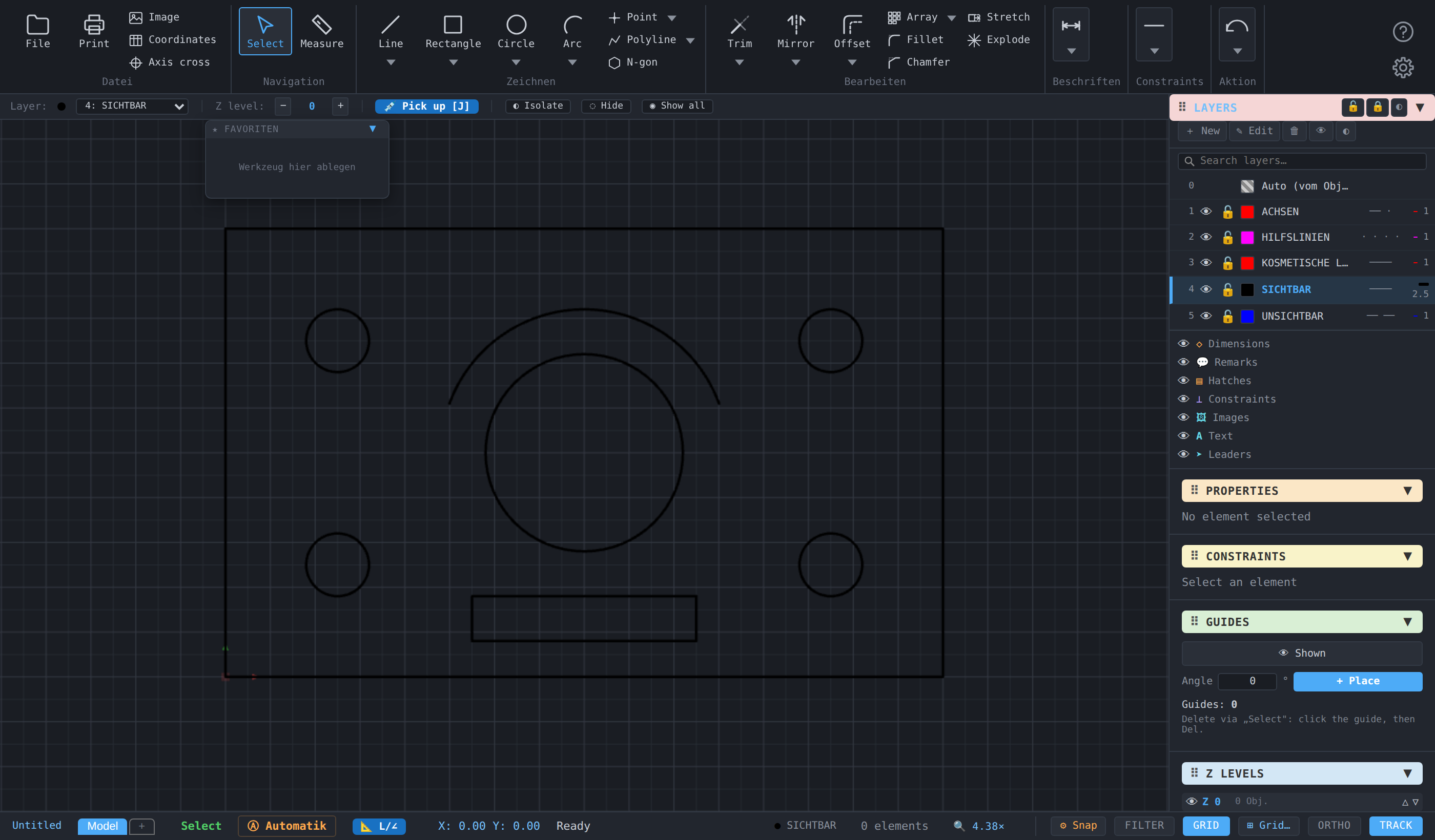This screenshot has width=1435, height=840.
Task: Choose the Stretch tool
Action: (x=999, y=17)
